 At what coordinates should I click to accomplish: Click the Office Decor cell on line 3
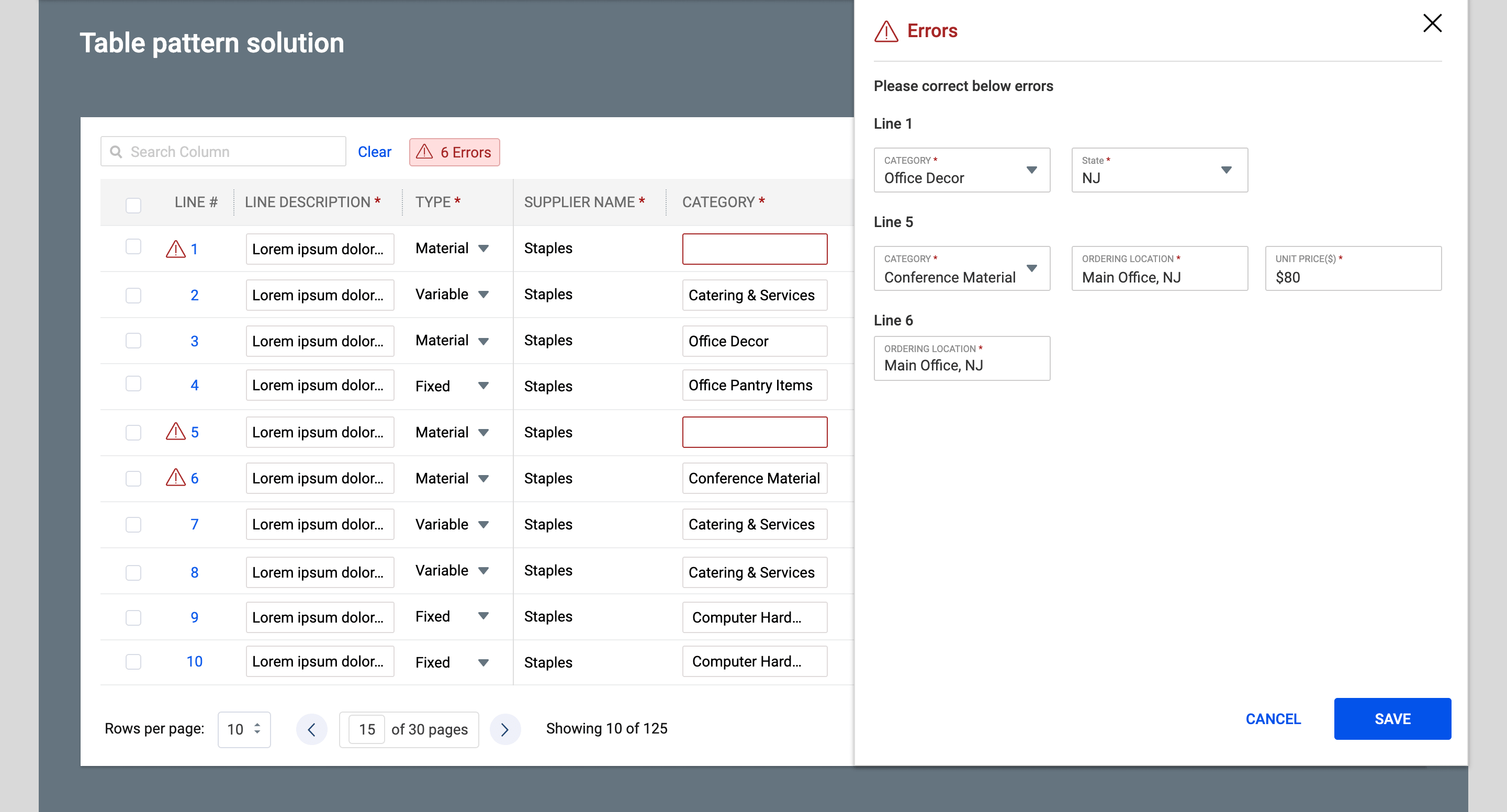[755, 341]
